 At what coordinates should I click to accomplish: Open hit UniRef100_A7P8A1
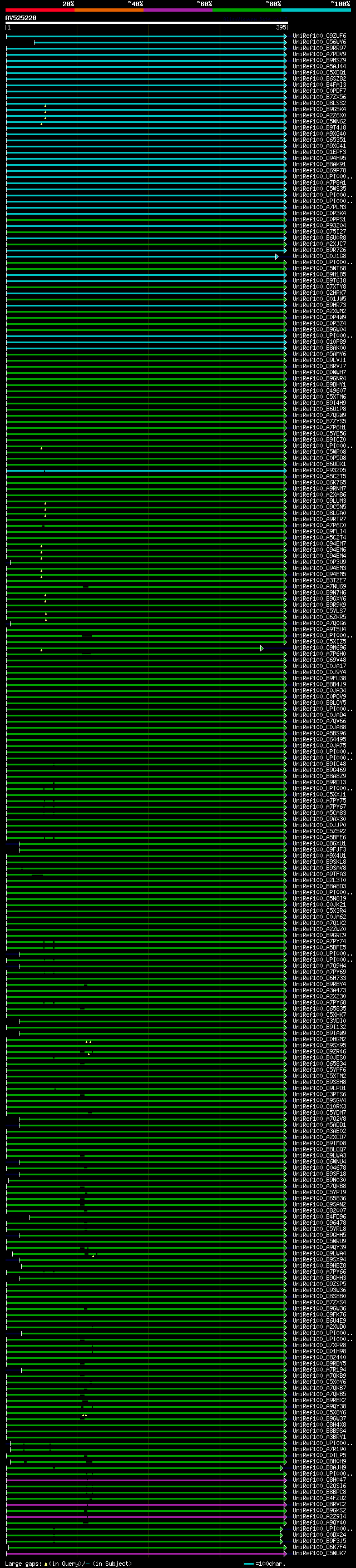tap(319, 182)
